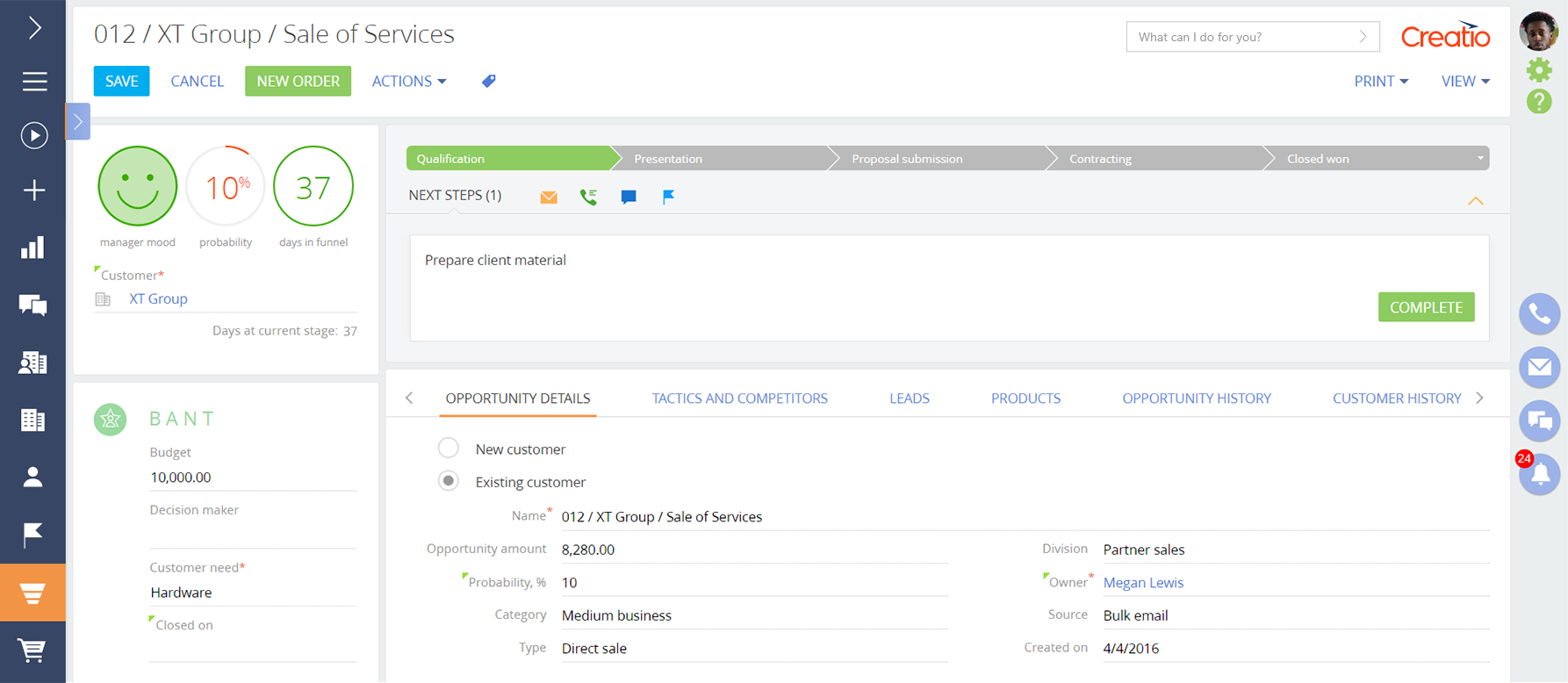Open the shopping cart section in the sidebar
The height and width of the screenshot is (683, 1568).
coord(32,651)
